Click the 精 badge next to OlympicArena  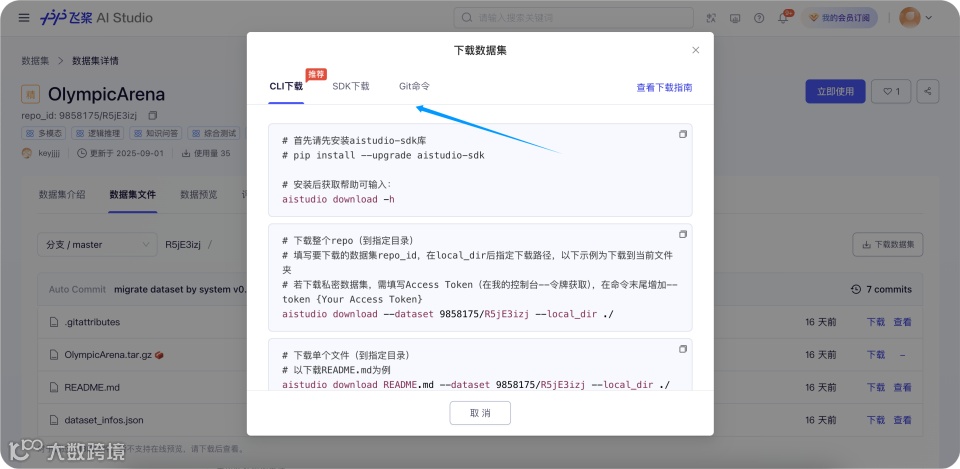[x=31, y=94]
